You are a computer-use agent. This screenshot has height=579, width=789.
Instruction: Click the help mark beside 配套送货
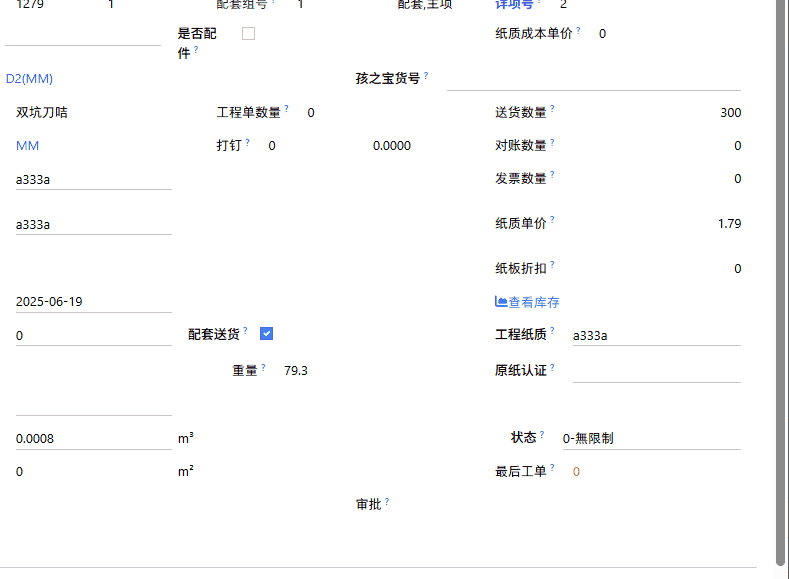point(246,330)
